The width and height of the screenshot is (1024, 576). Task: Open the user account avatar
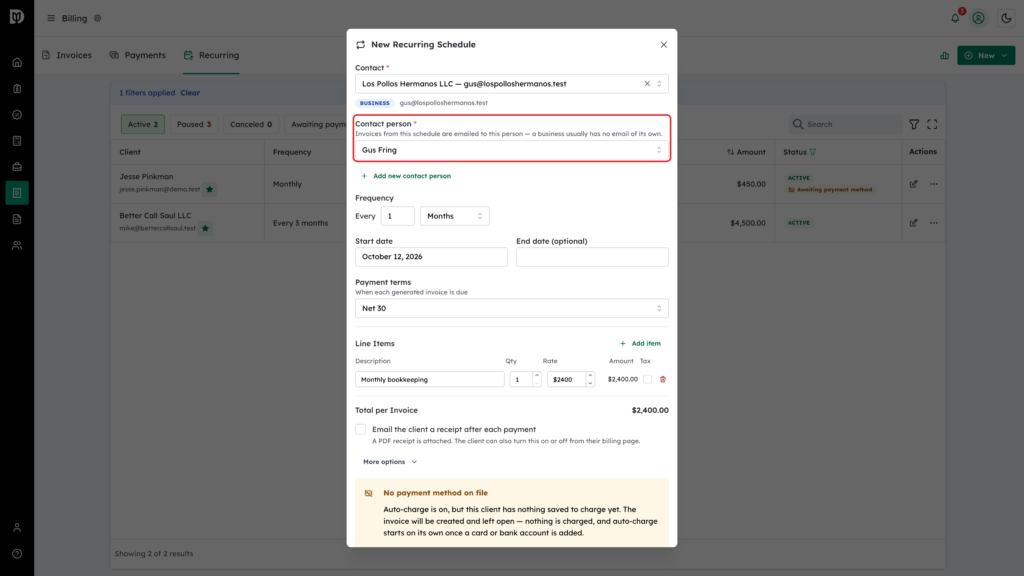click(978, 18)
